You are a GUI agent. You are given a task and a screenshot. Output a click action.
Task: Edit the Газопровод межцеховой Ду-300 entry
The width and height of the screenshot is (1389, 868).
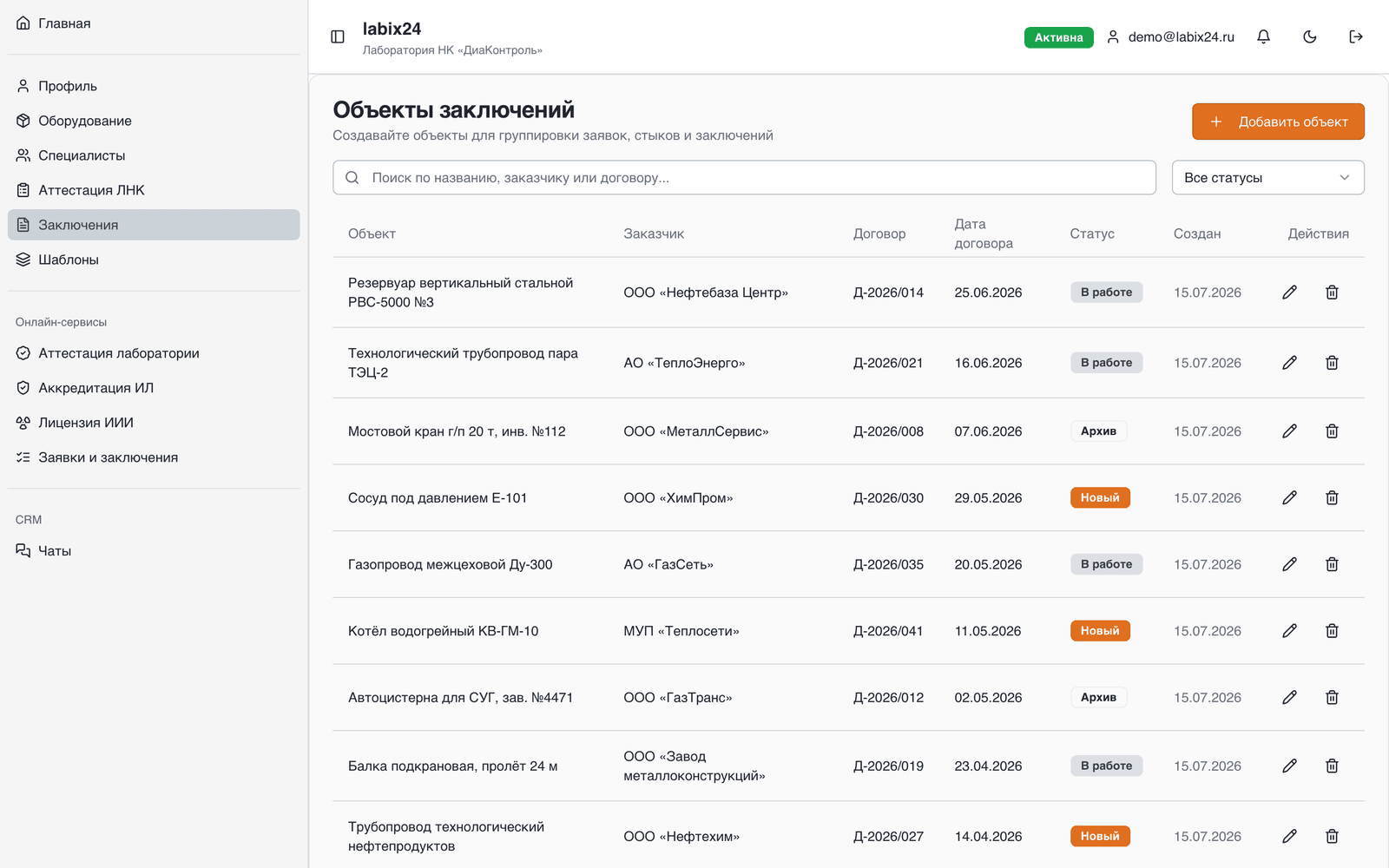click(1289, 564)
